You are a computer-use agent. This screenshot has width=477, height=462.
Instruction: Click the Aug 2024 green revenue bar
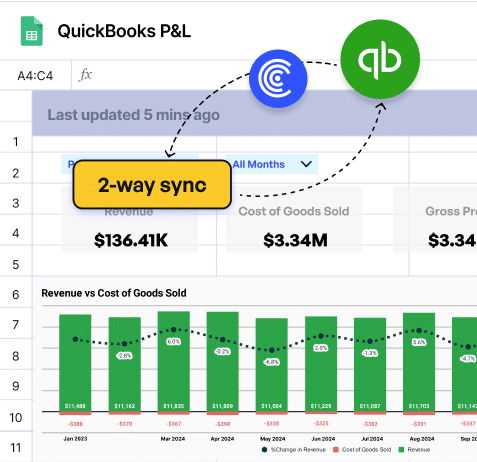click(x=419, y=362)
